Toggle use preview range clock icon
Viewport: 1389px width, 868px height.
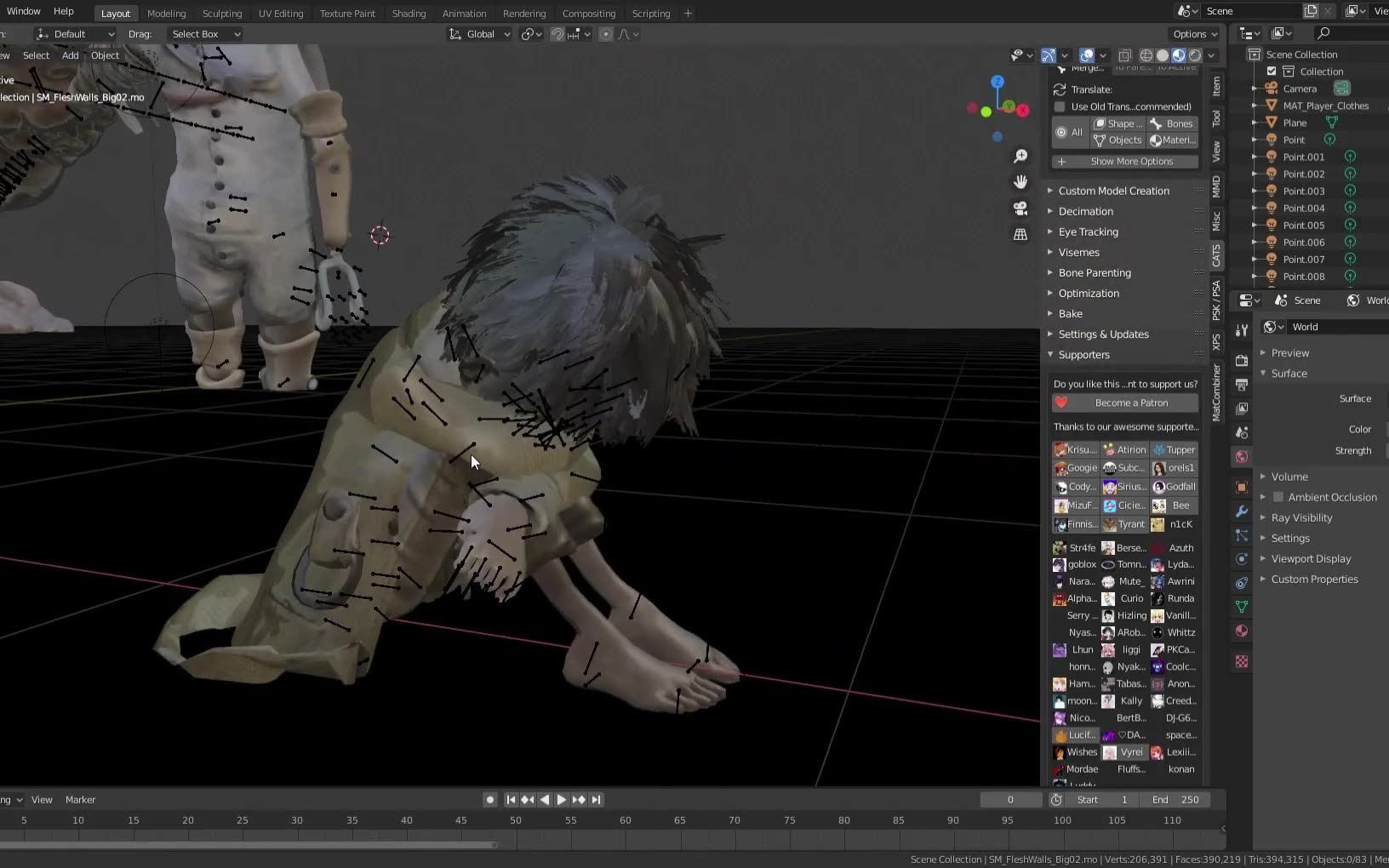pyautogui.click(x=1056, y=800)
